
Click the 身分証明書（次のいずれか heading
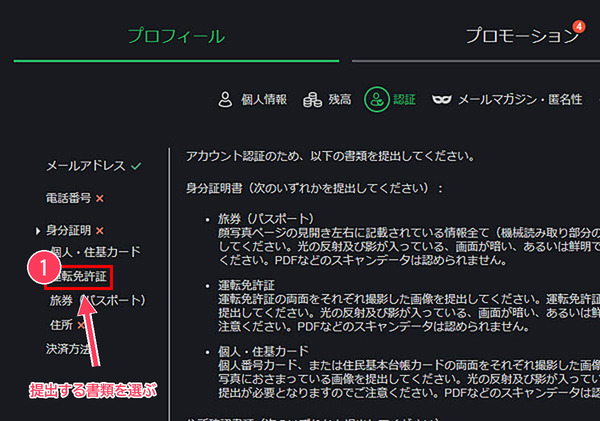pyautogui.click(x=314, y=188)
